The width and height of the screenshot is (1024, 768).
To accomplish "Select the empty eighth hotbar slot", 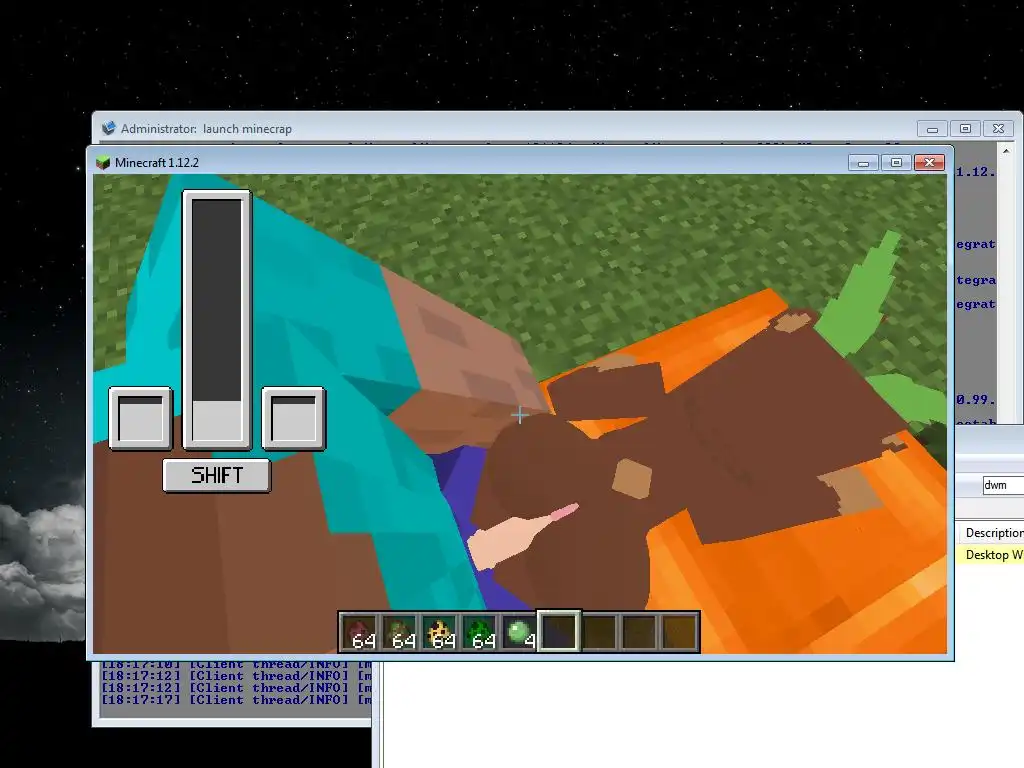I will [x=639, y=632].
